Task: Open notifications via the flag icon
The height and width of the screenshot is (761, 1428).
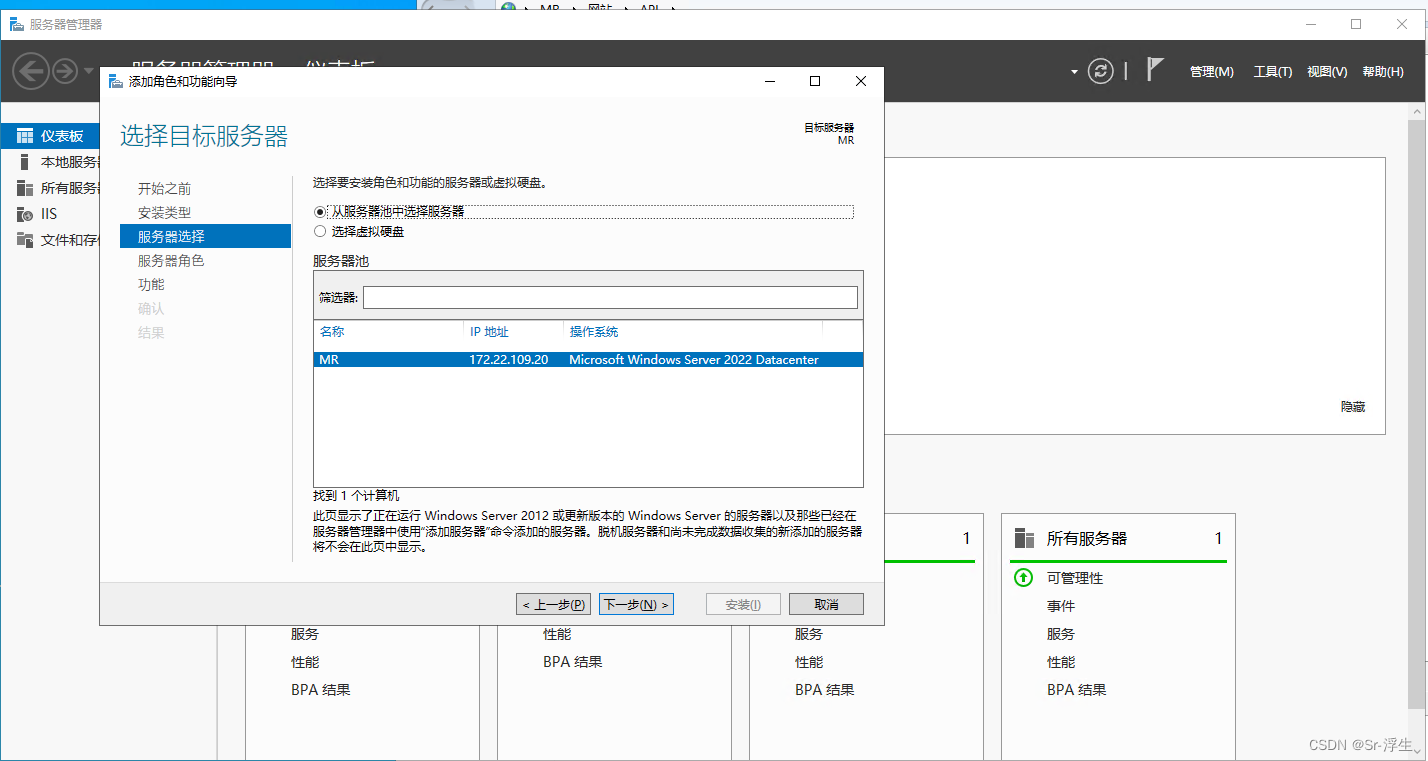Action: pyautogui.click(x=1155, y=68)
